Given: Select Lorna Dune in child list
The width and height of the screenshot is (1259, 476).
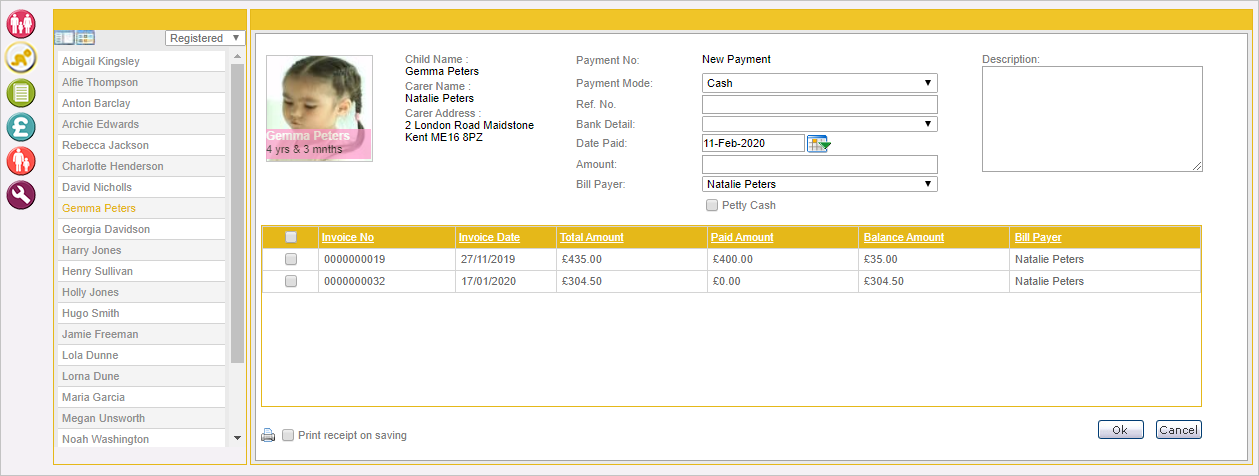Looking at the screenshot, I should point(141,376).
